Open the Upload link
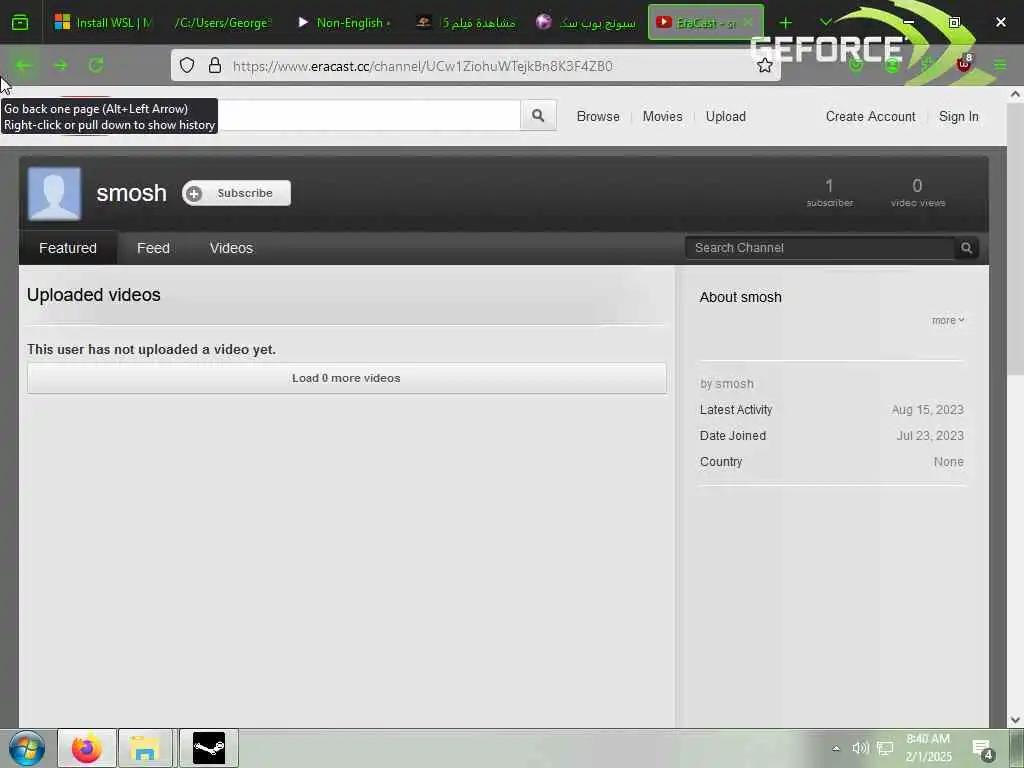The width and height of the screenshot is (1024, 768). 726,116
